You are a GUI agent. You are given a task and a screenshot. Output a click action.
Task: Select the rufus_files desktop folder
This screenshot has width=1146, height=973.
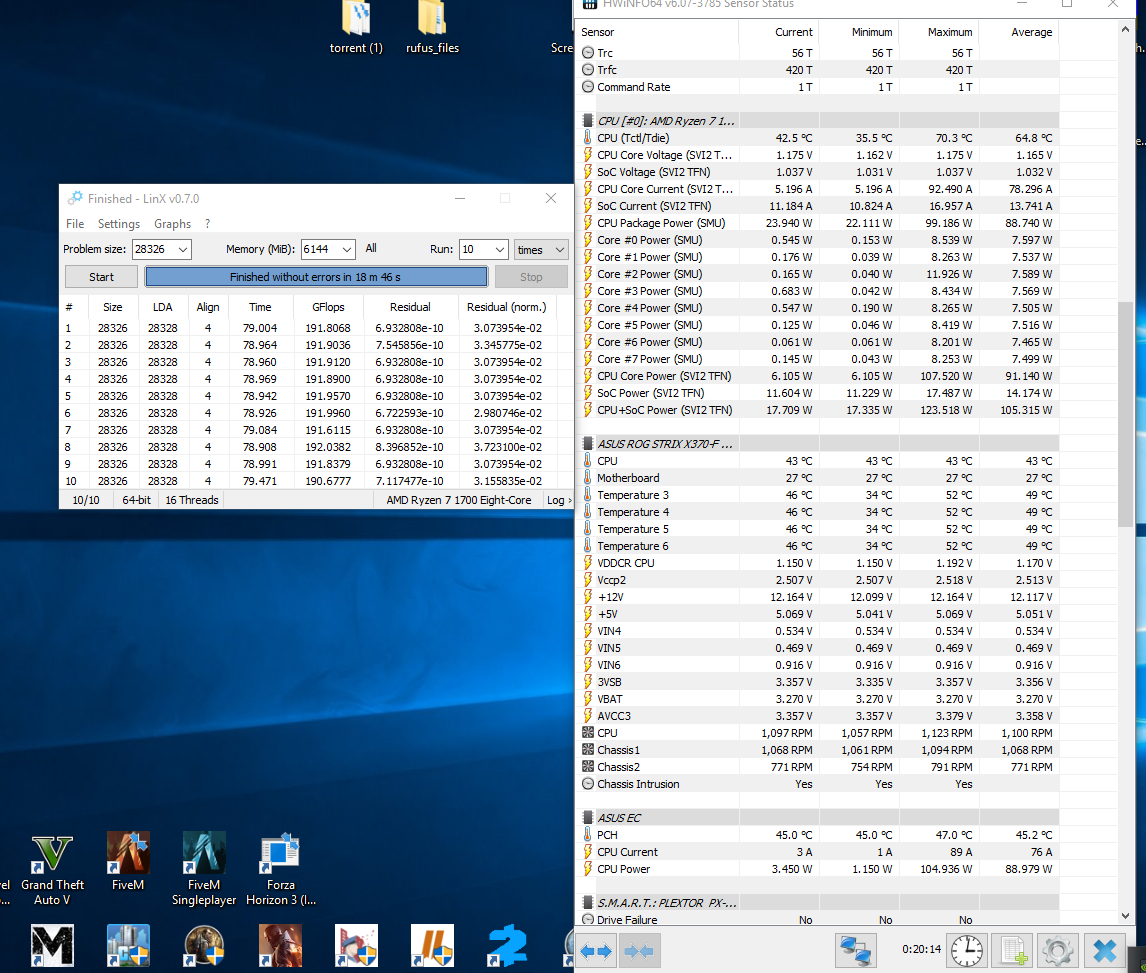pyautogui.click(x=432, y=28)
